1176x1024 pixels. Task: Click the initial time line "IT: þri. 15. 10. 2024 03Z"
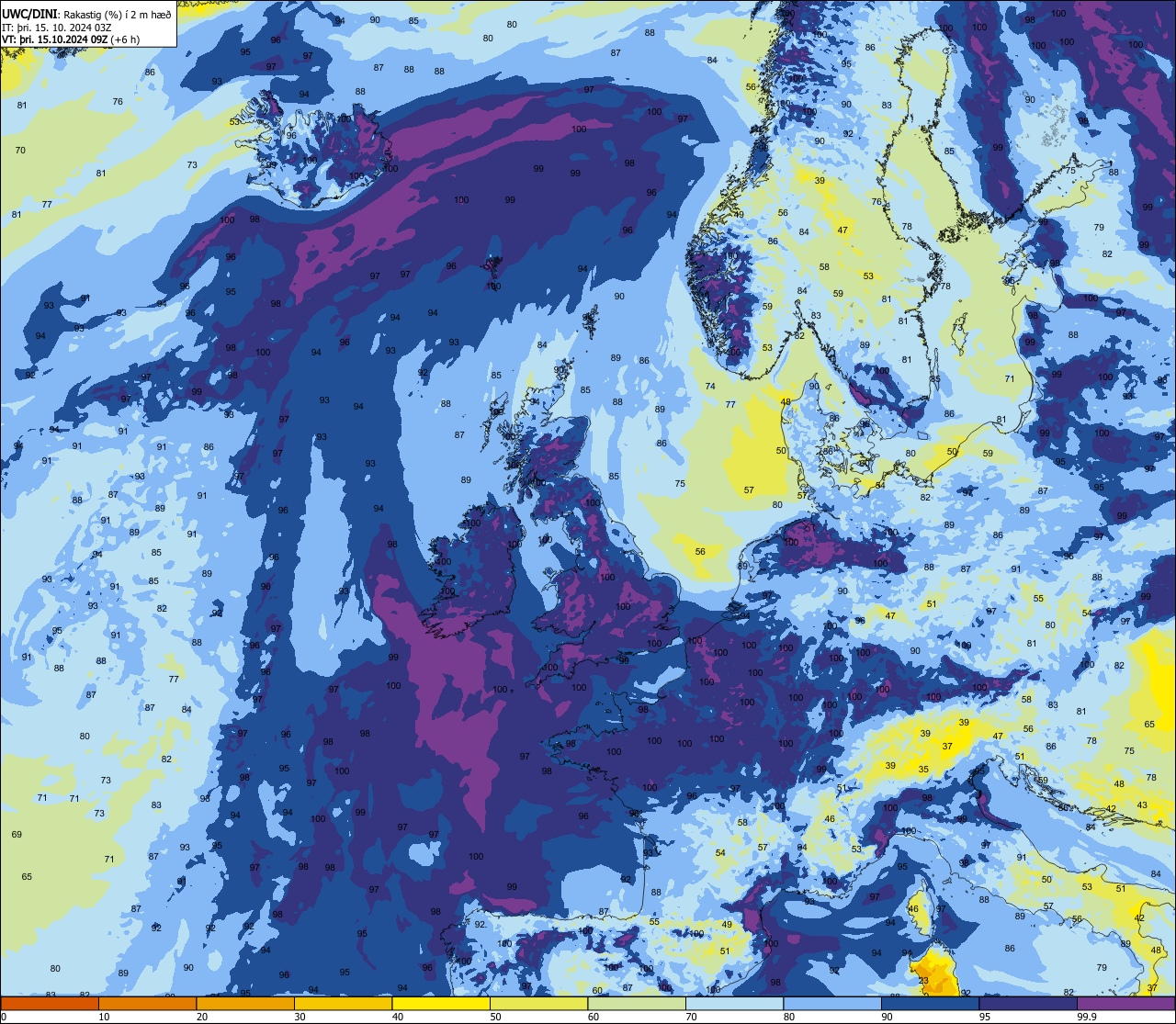[x=57, y=28]
